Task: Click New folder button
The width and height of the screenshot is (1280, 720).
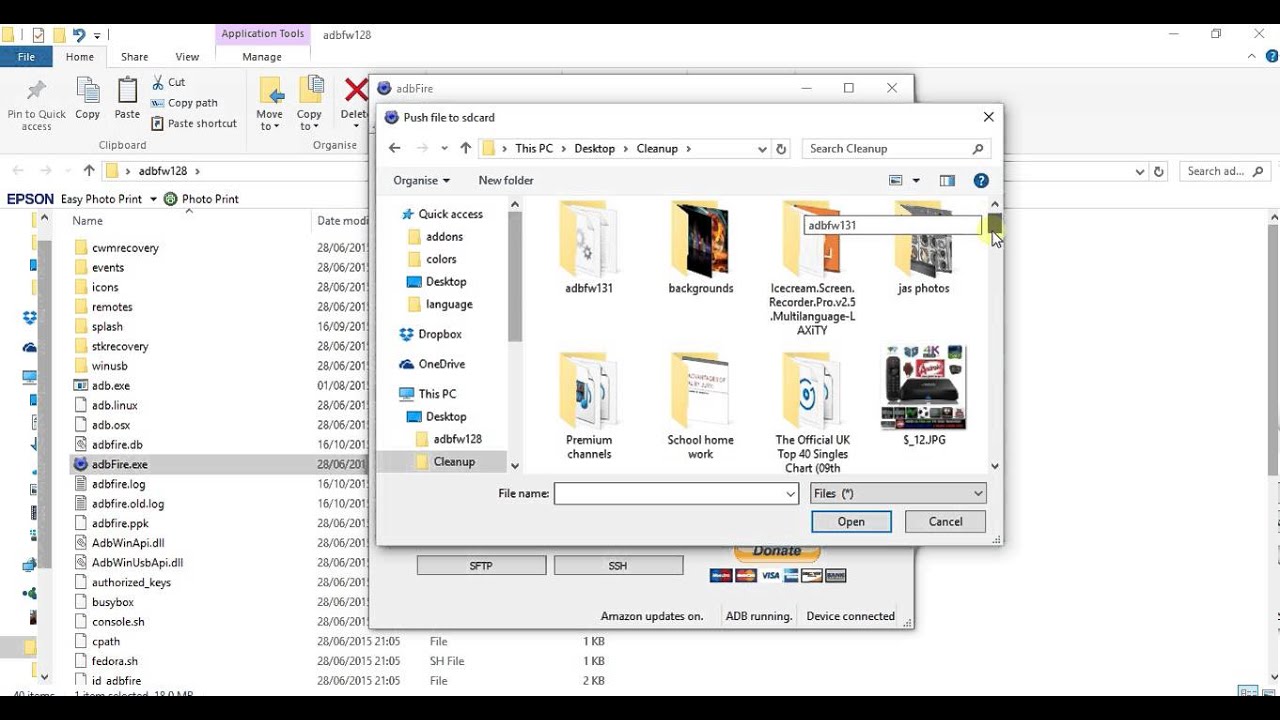Action: click(506, 180)
